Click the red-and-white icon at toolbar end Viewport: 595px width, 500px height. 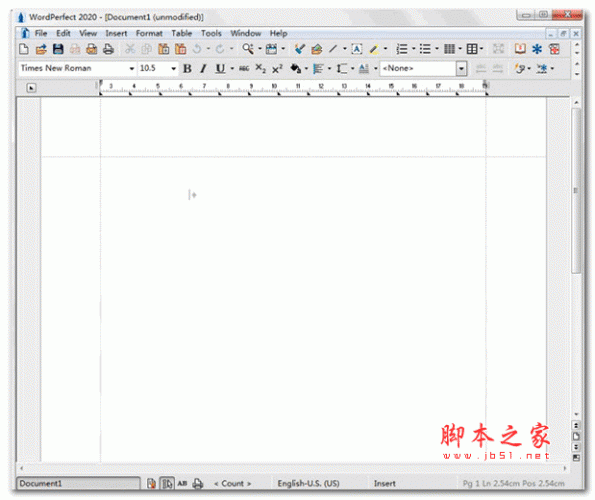(554, 49)
